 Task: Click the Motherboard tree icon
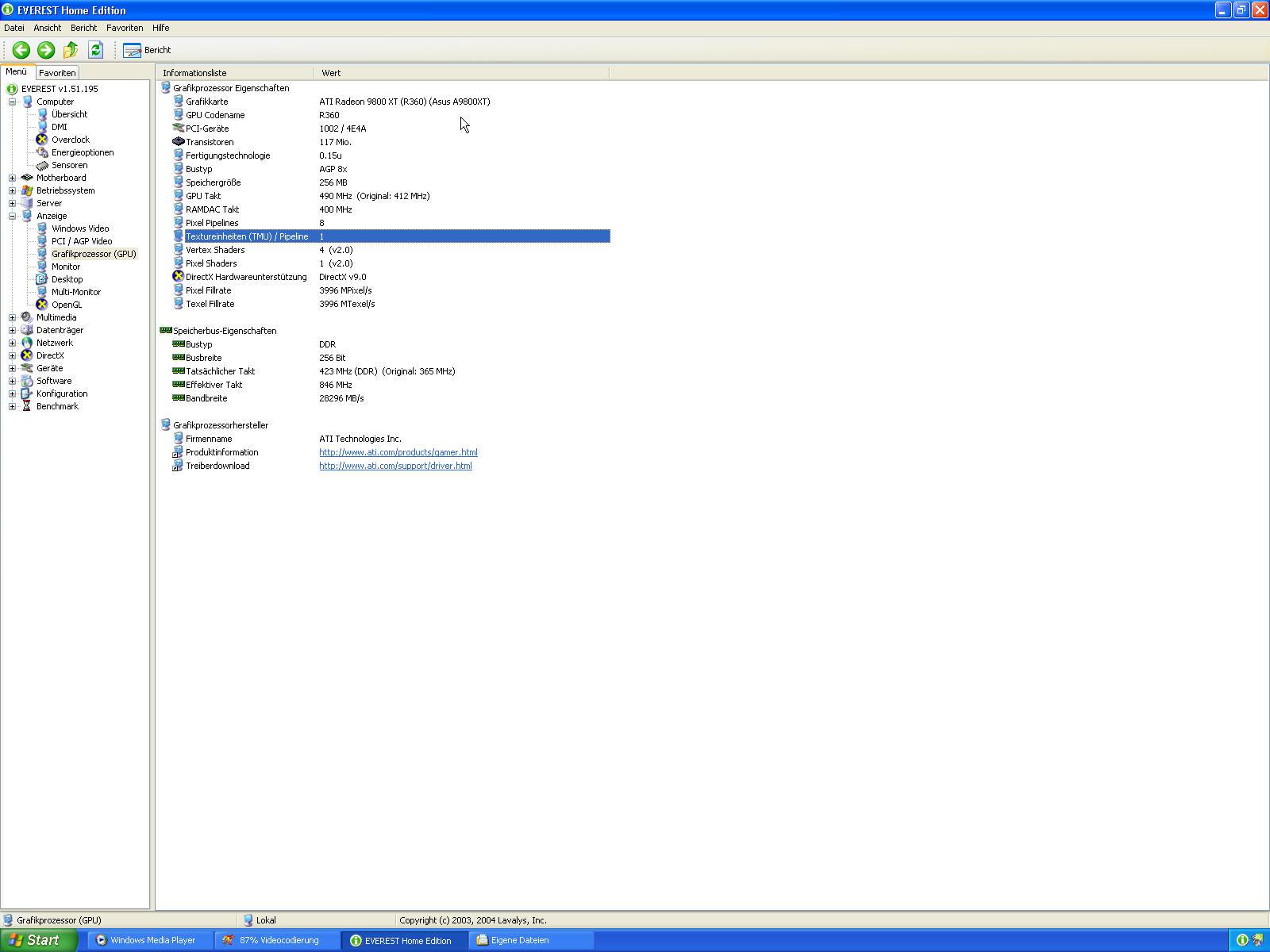[27, 178]
